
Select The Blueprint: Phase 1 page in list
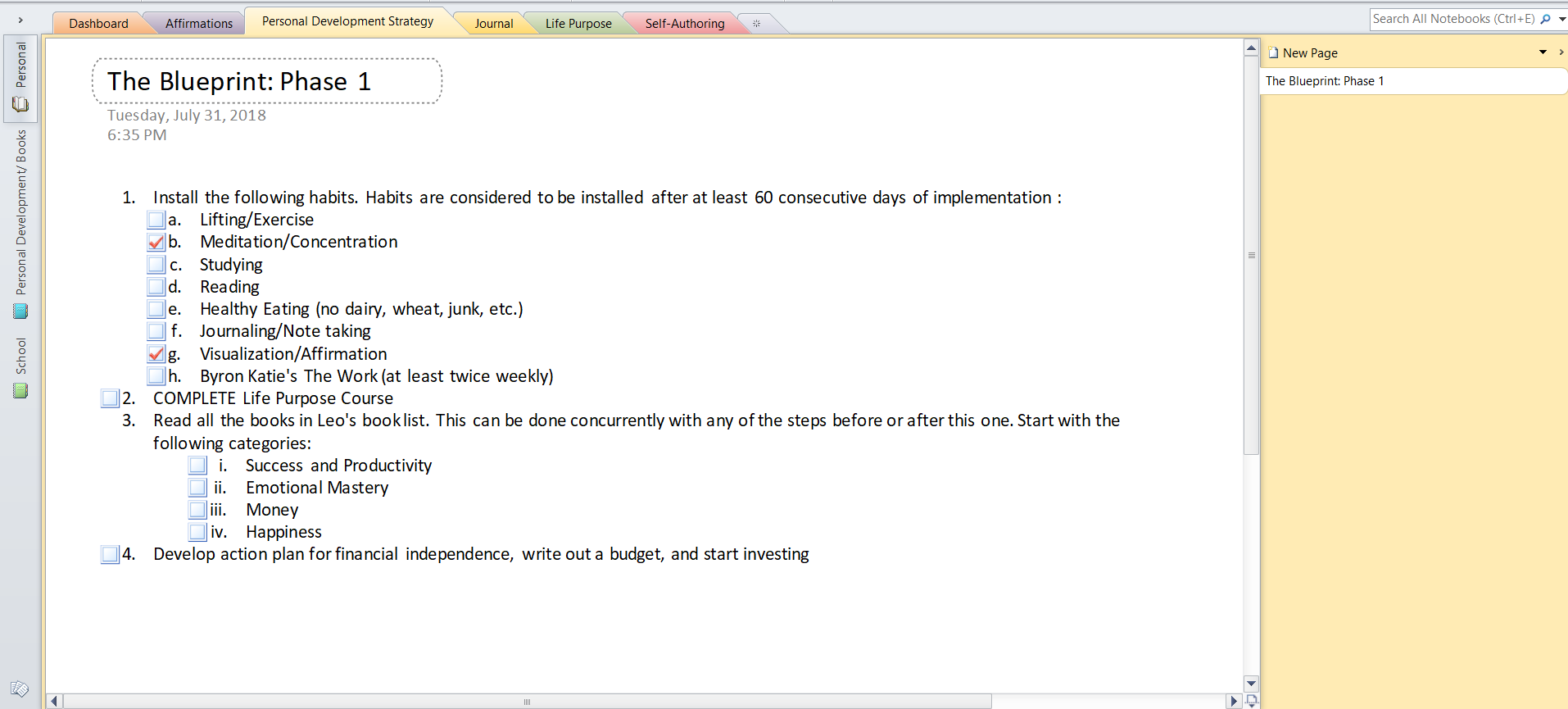click(x=1325, y=81)
